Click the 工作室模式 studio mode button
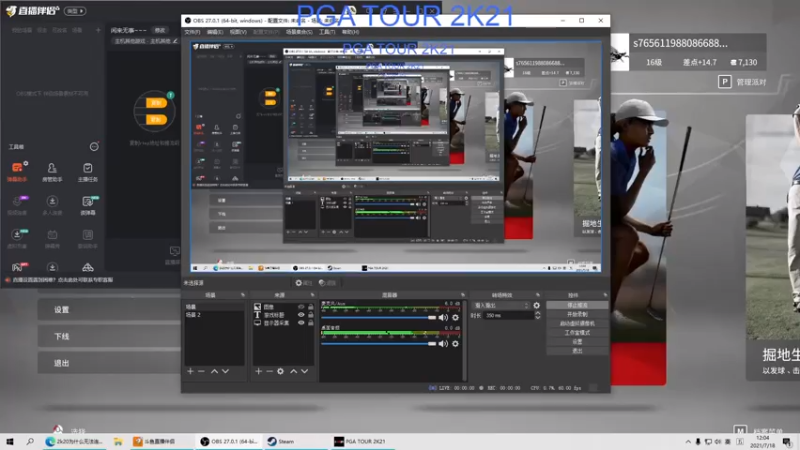The height and width of the screenshot is (450, 800). (x=577, y=333)
